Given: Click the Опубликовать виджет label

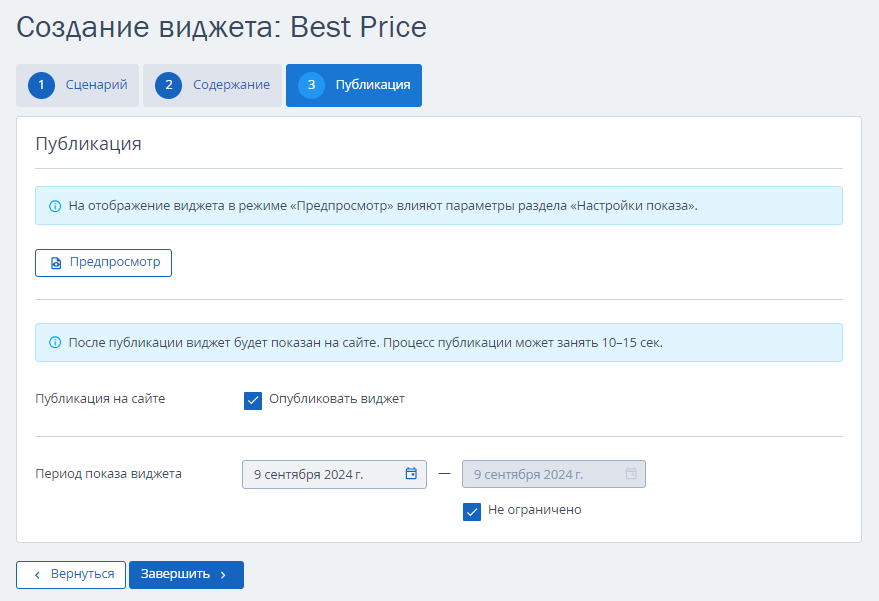Looking at the screenshot, I should pyautogui.click(x=337, y=399).
